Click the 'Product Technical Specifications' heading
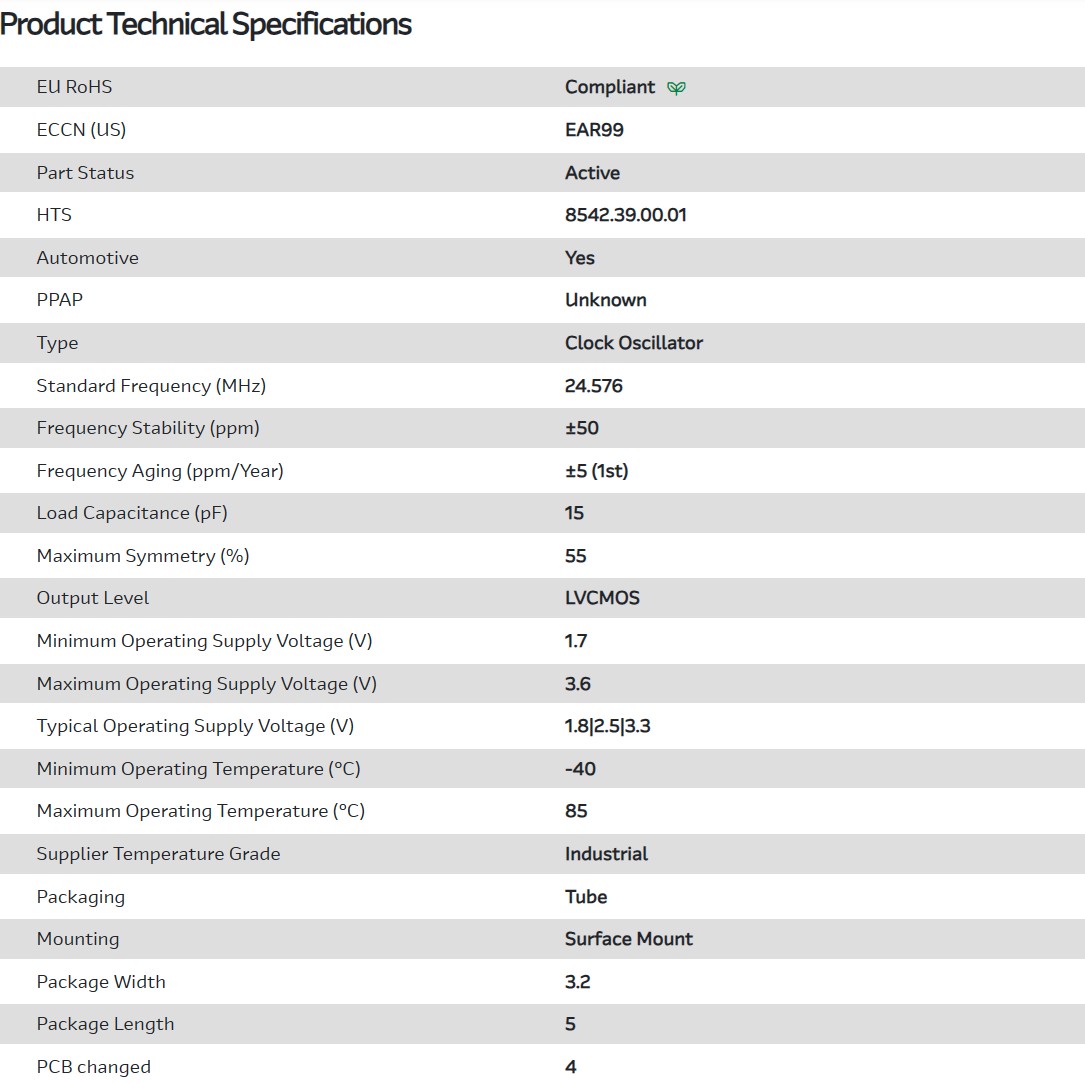The width and height of the screenshot is (1085, 1084). pos(206,24)
